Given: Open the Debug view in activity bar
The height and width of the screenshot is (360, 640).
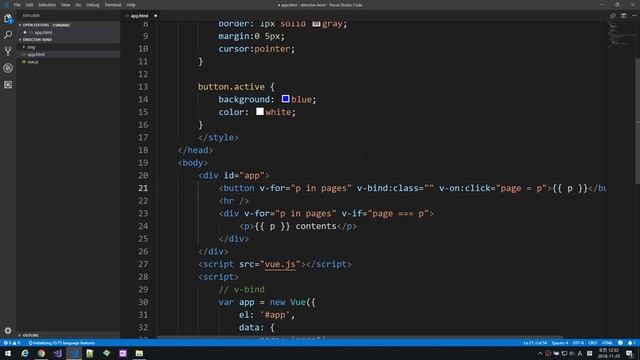Looking at the screenshot, I should pyautogui.click(x=8, y=68).
